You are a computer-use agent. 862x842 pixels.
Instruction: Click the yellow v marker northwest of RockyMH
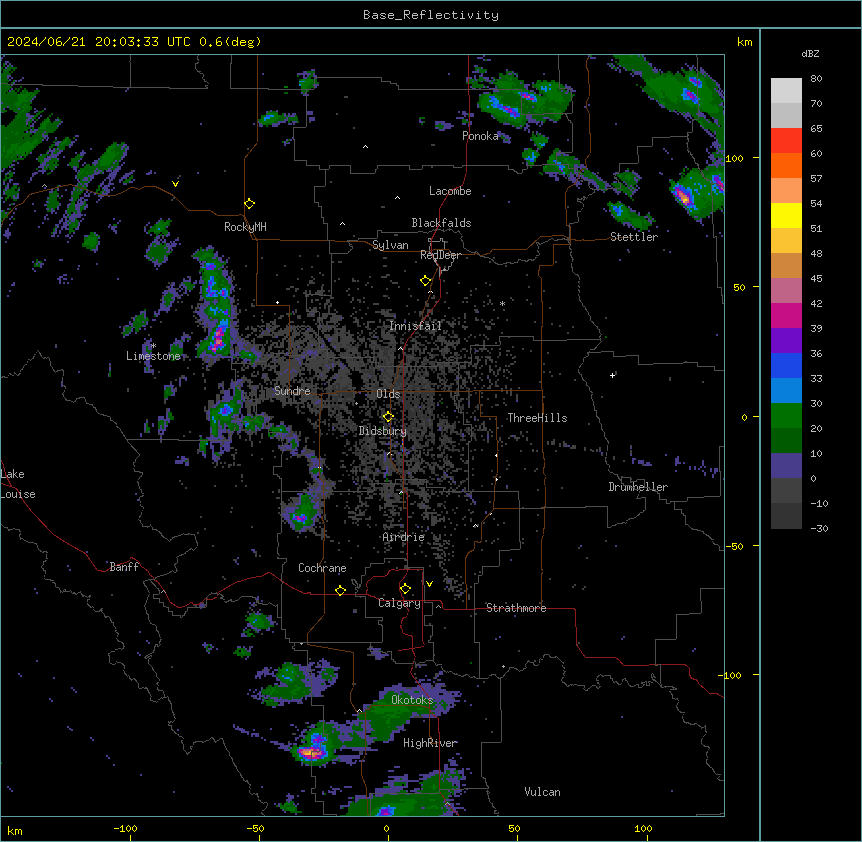(x=175, y=184)
